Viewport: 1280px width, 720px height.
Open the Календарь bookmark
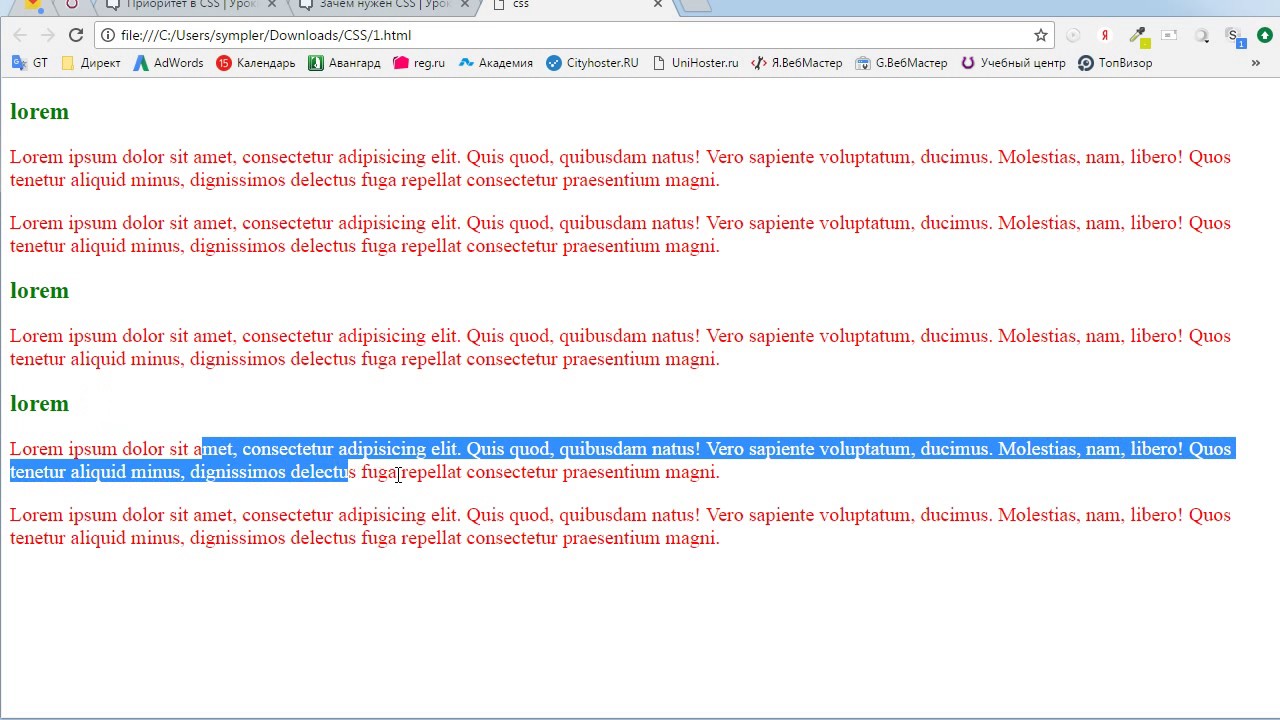coord(256,63)
